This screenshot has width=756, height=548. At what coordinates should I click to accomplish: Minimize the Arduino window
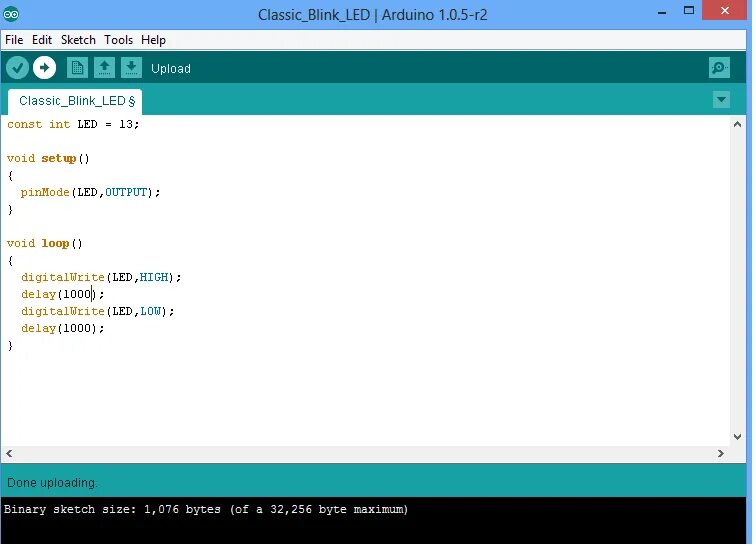[662, 12]
